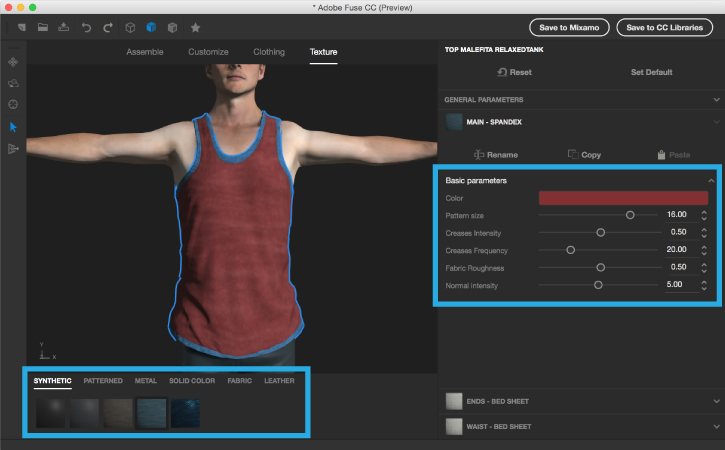The image size is (725, 450).
Task: Click the Normal Intensity slider handle
Action: [x=598, y=285]
